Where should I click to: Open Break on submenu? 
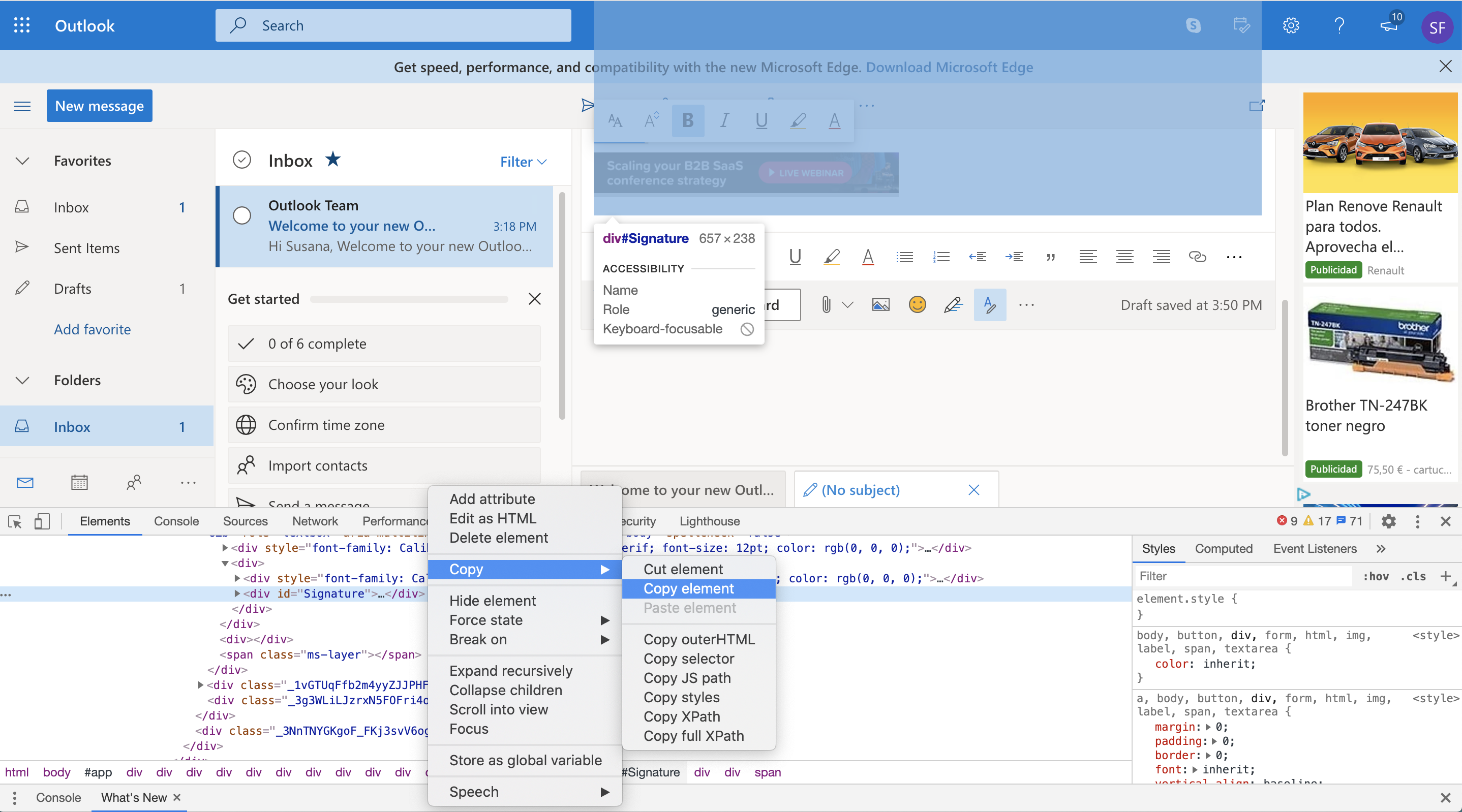(525, 640)
